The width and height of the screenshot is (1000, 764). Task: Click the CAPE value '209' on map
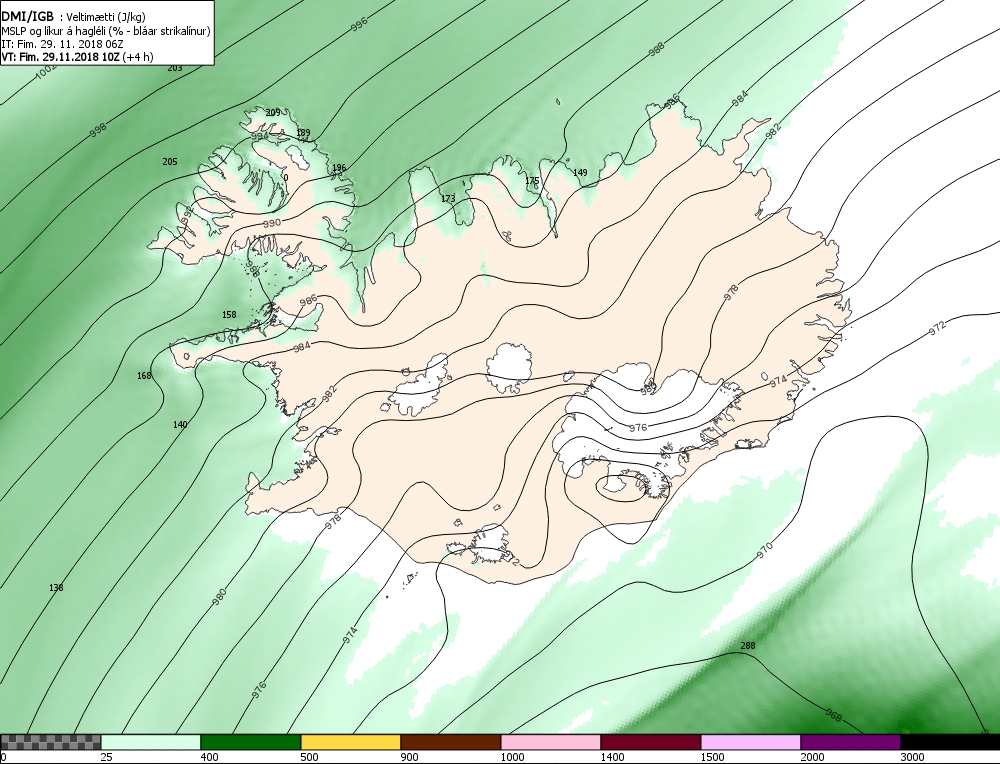pyautogui.click(x=273, y=113)
